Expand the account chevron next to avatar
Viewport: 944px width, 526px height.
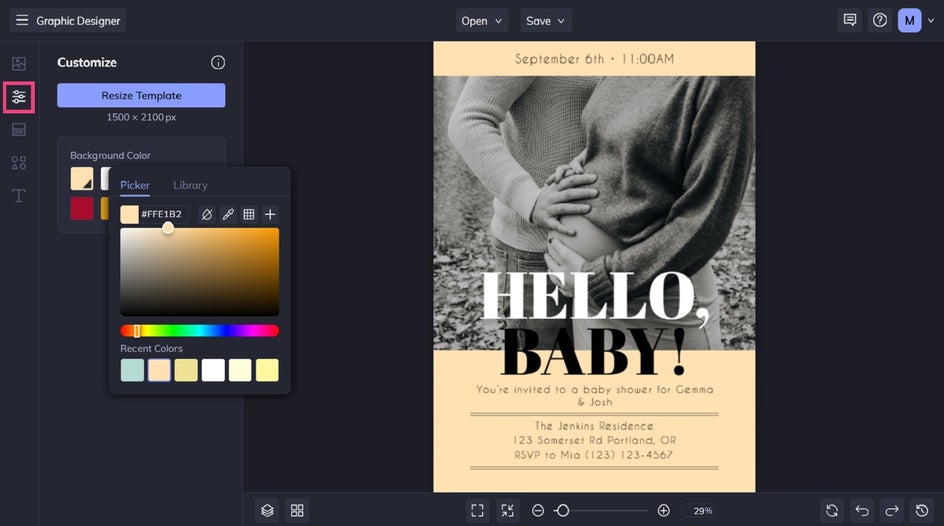[x=931, y=20]
